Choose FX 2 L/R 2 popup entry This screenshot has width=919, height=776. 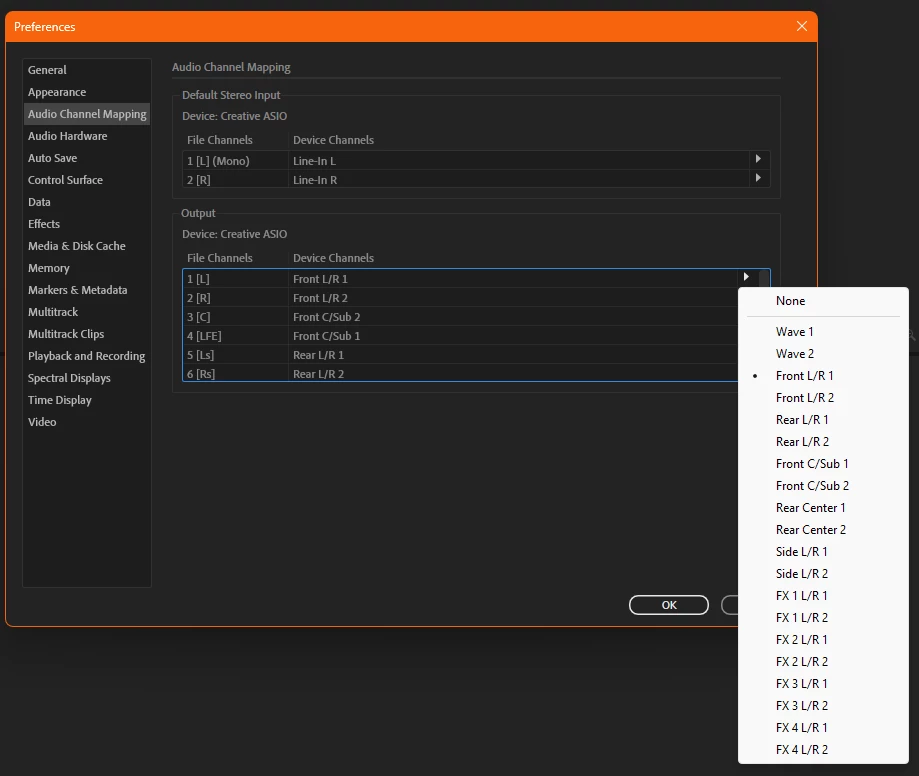pos(823,662)
